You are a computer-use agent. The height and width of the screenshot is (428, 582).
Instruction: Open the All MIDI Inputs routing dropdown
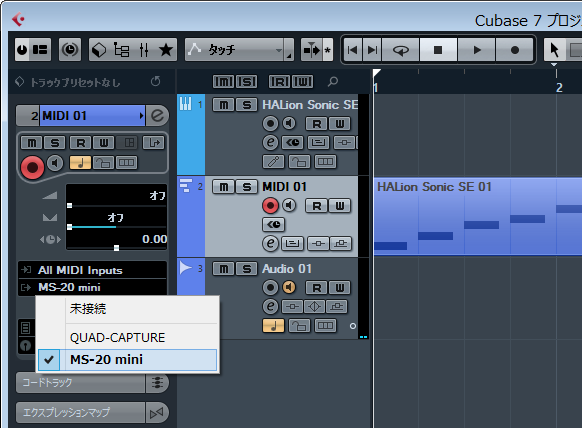[x=92, y=270]
